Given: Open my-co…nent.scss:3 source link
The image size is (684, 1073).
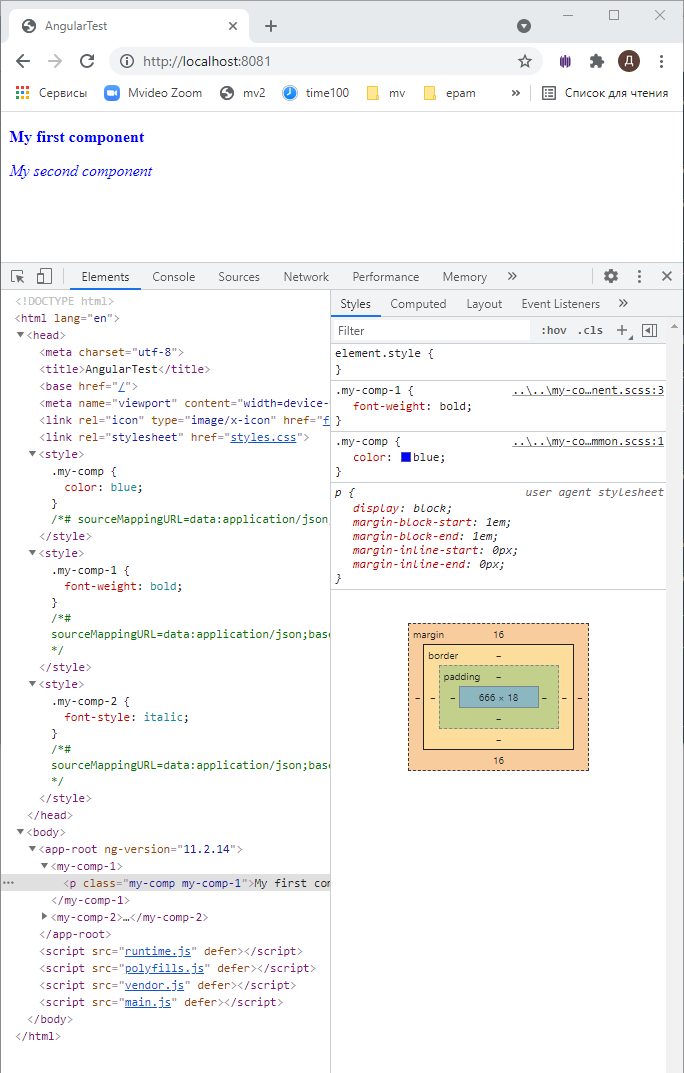Looking at the screenshot, I should click(588, 391).
